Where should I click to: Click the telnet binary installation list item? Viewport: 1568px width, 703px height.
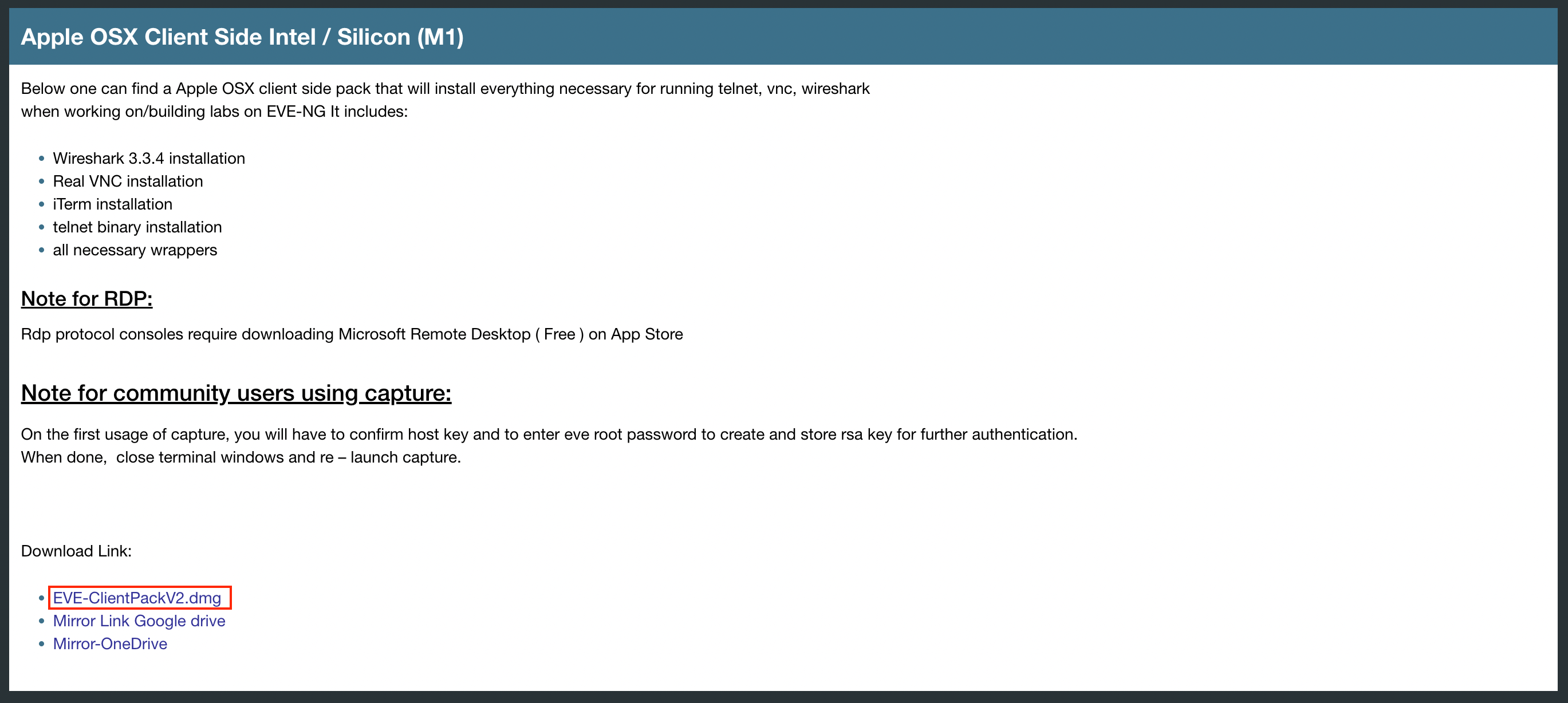tap(137, 227)
